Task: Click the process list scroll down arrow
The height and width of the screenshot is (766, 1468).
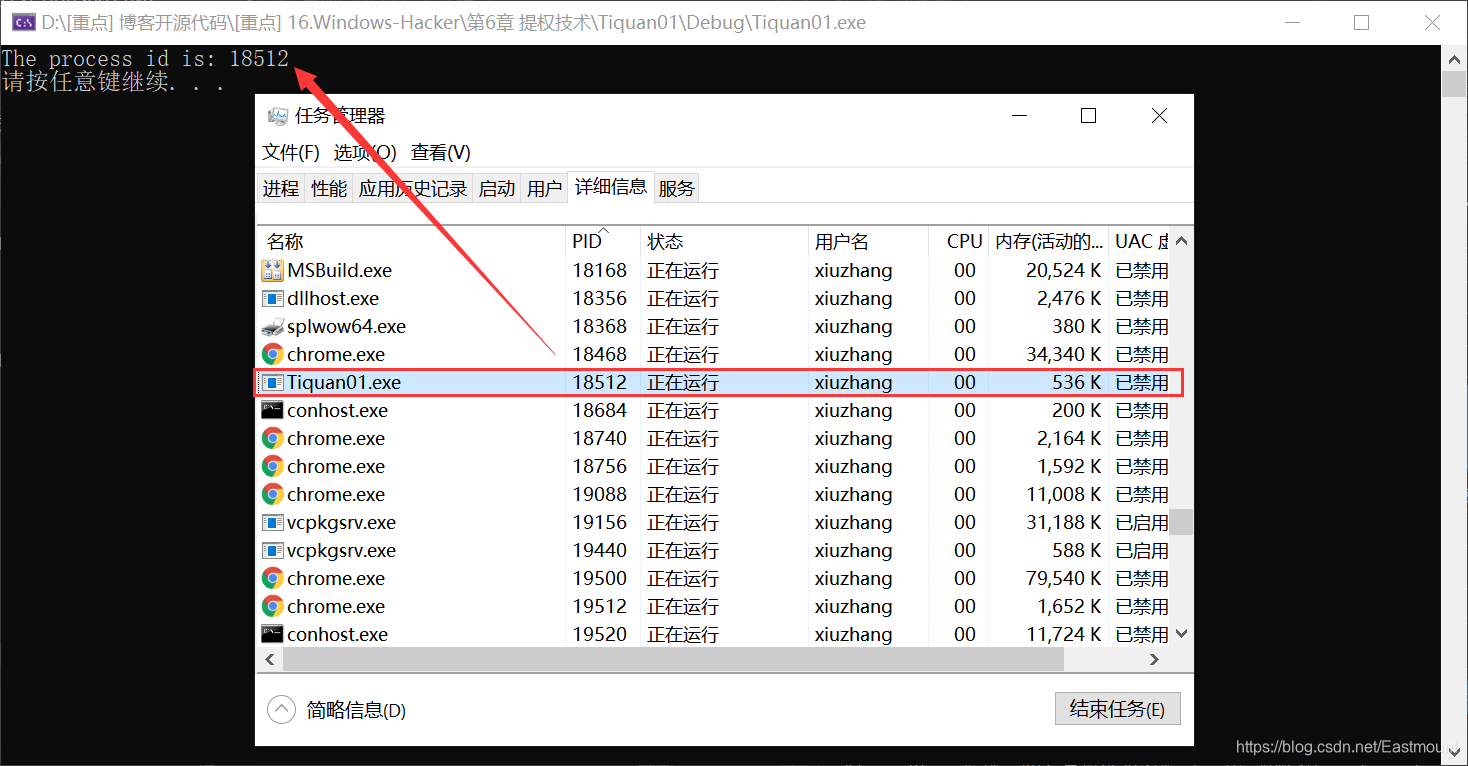Action: (1182, 633)
